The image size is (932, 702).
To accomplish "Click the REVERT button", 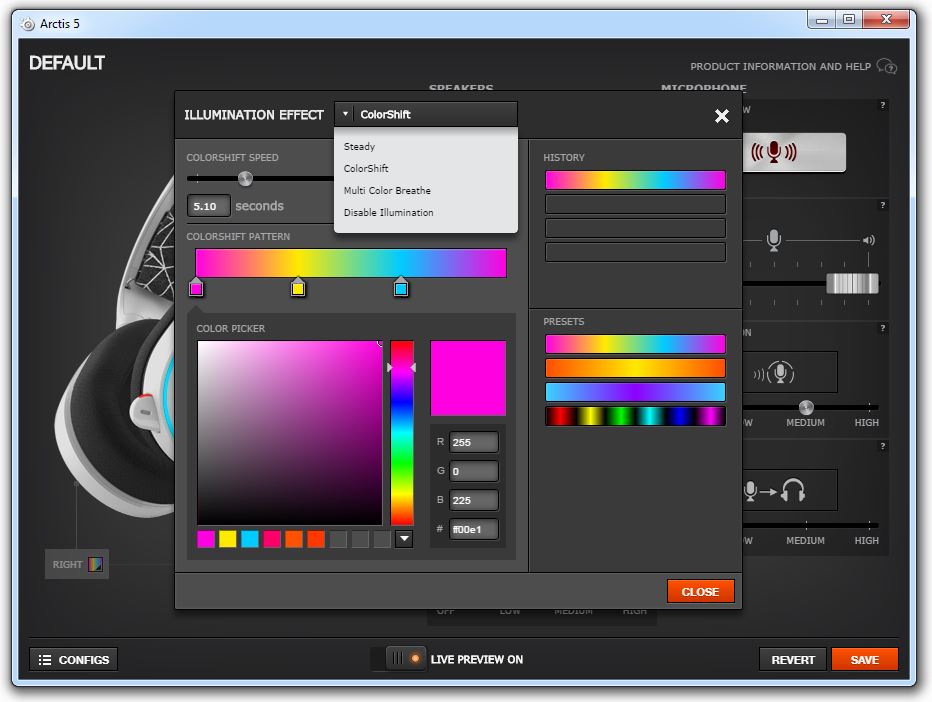I will 793,660.
